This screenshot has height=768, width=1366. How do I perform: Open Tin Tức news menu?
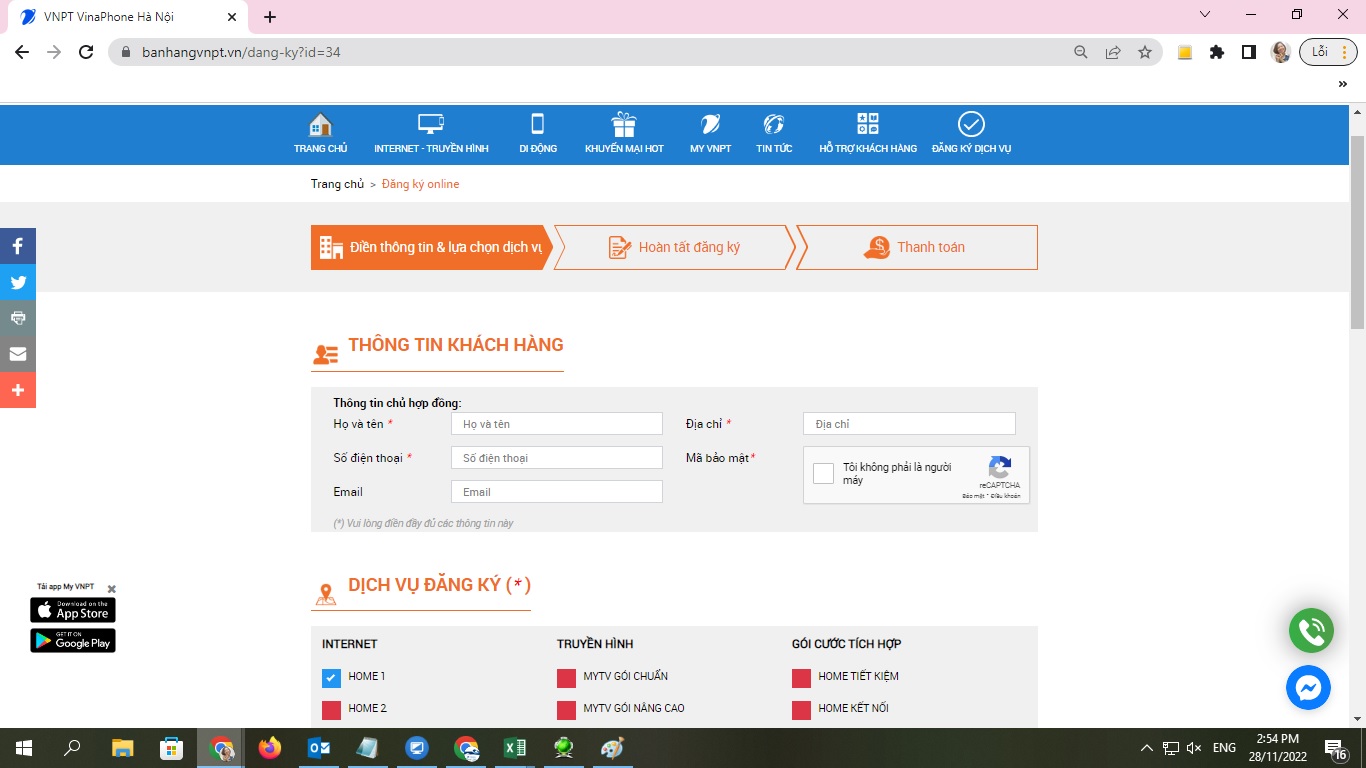click(x=774, y=134)
